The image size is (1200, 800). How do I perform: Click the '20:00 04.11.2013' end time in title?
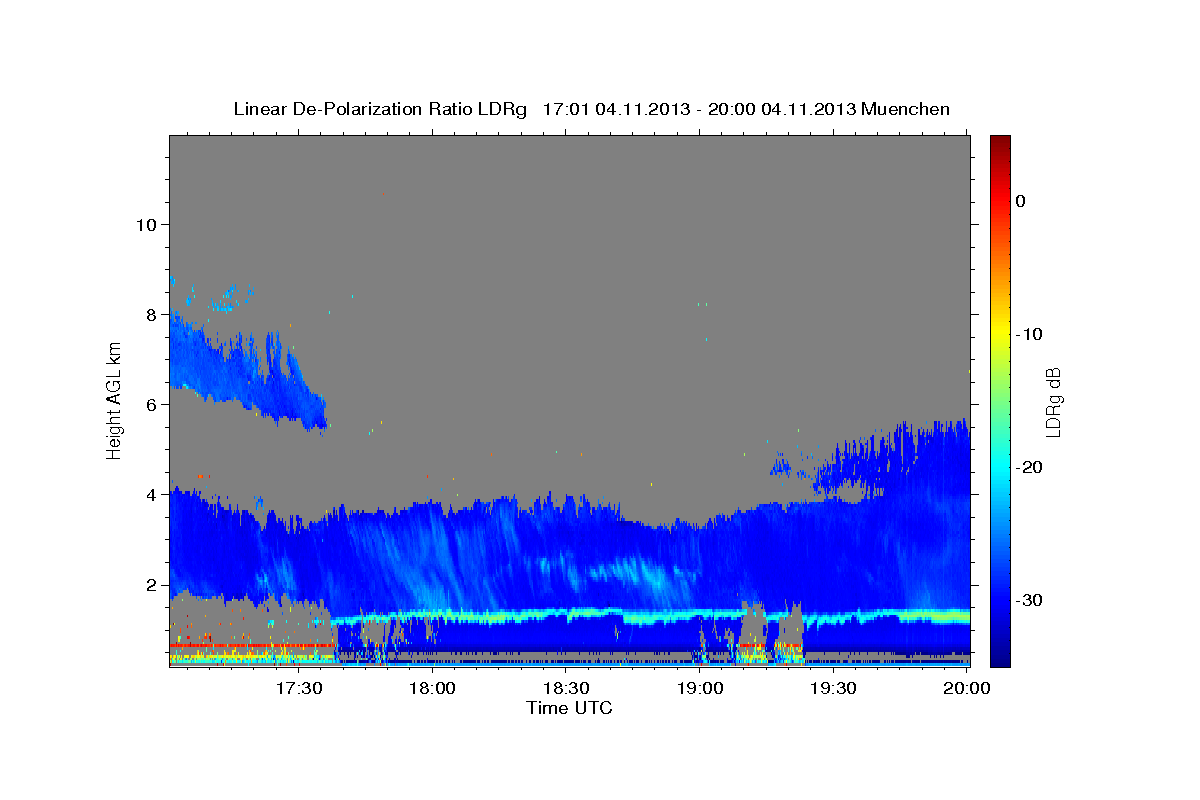[x=782, y=109]
